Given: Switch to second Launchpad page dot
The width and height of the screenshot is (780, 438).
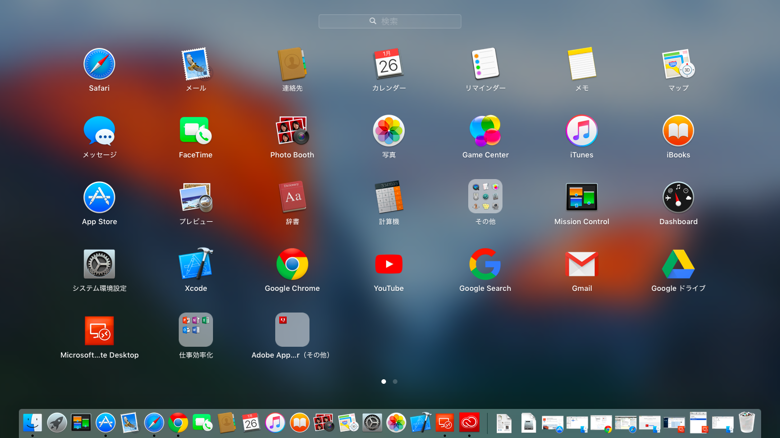Looking at the screenshot, I should 395,382.
